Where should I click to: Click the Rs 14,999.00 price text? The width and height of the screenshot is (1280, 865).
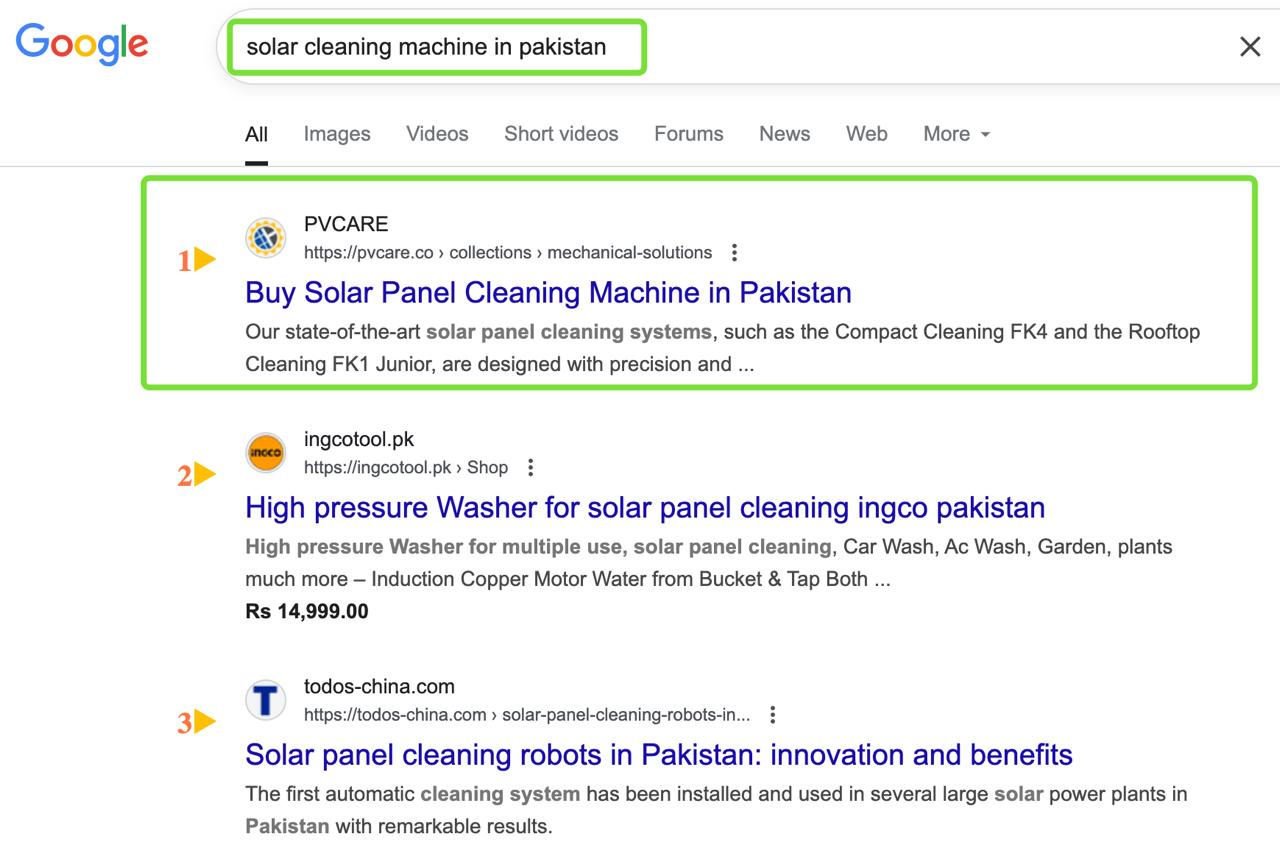click(307, 611)
